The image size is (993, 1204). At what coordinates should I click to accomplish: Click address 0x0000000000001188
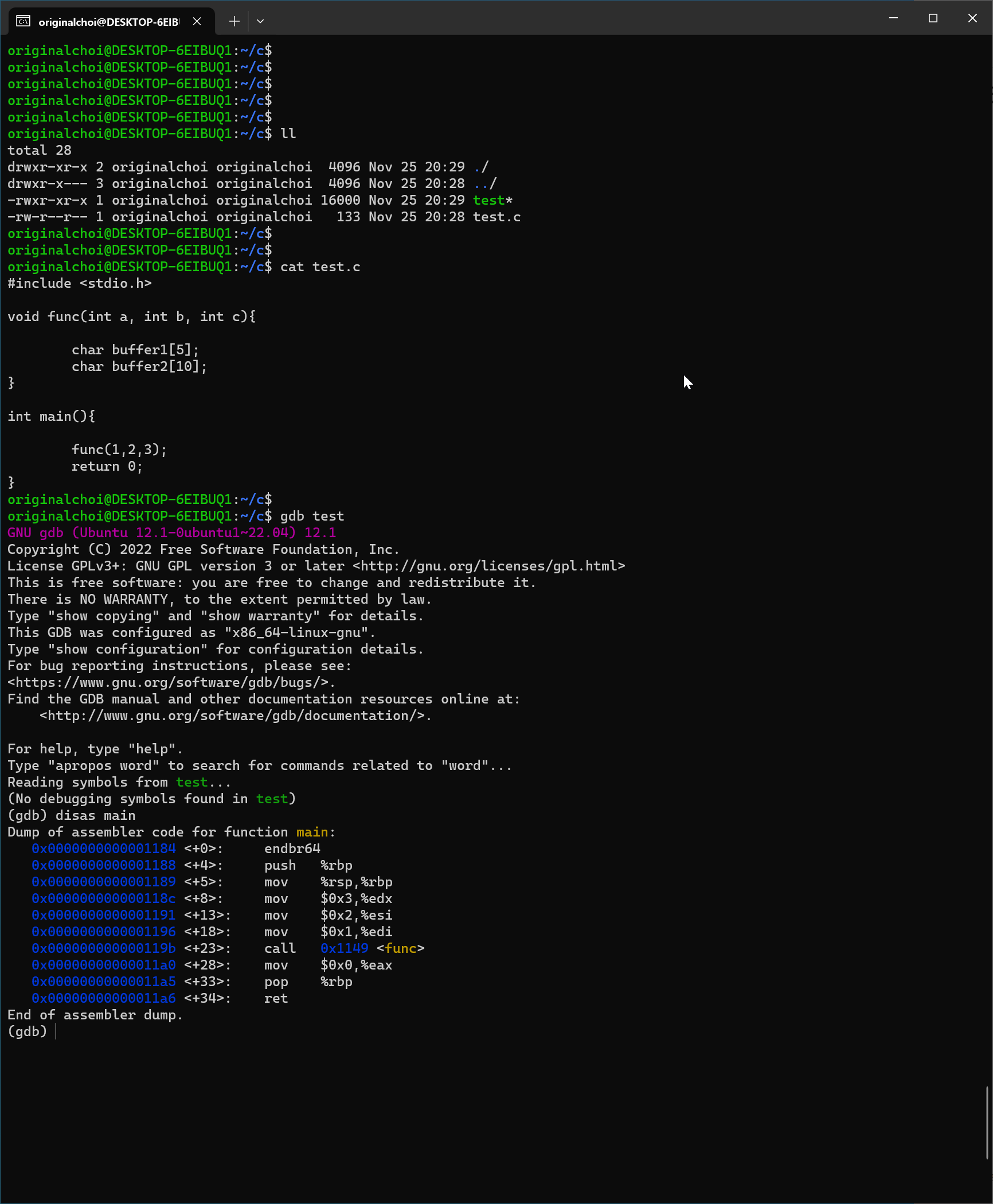tap(104, 865)
